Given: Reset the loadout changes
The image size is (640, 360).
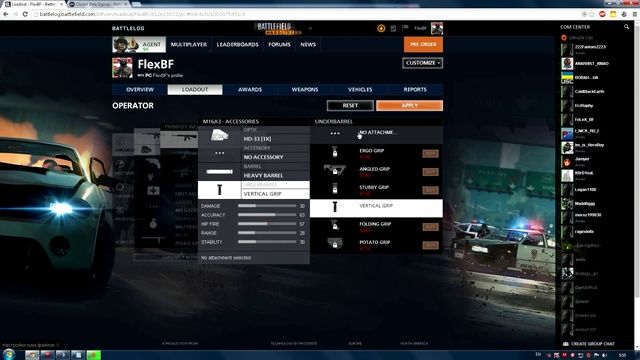Looking at the screenshot, I should [x=350, y=106].
